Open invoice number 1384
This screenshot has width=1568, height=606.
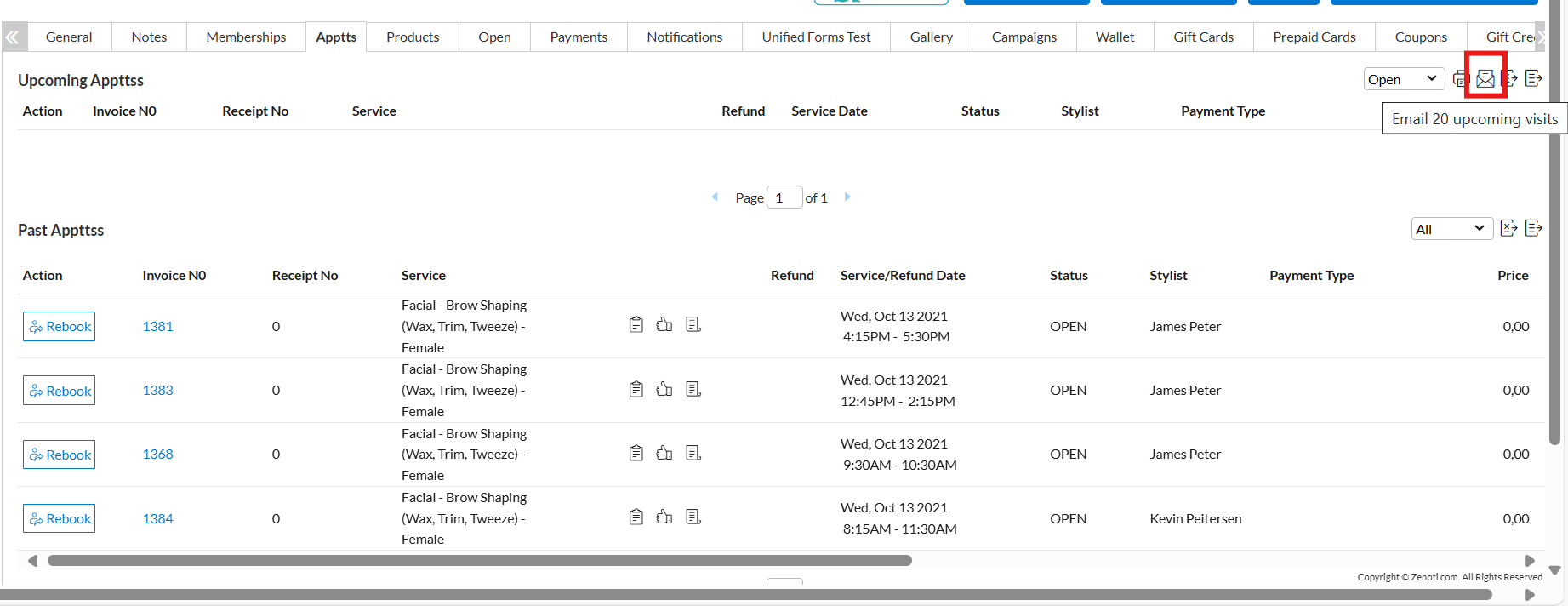[x=158, y=518]
